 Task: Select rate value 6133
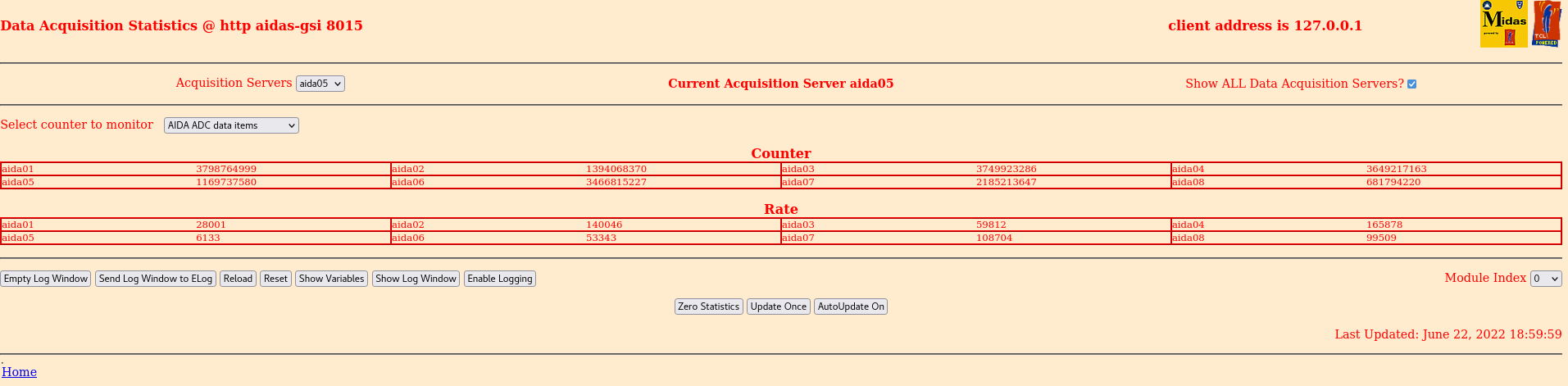click(208, 238)
